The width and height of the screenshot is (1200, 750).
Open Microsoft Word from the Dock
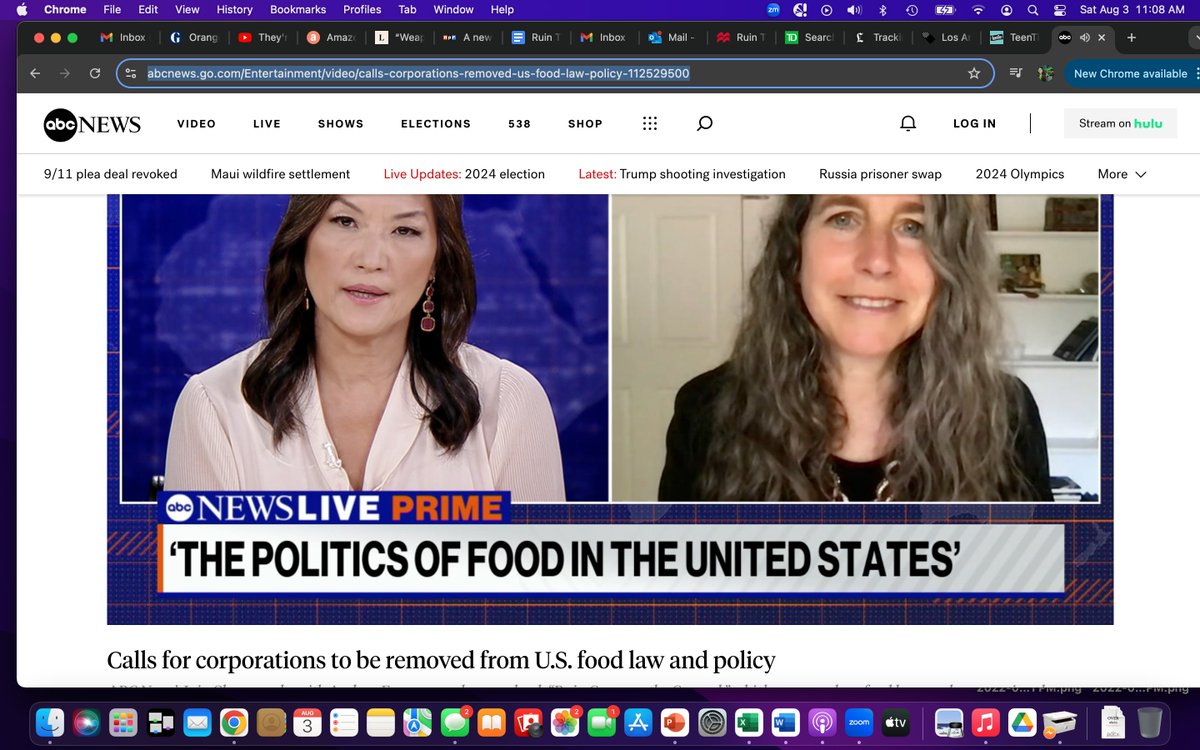[x=785, y=722]
